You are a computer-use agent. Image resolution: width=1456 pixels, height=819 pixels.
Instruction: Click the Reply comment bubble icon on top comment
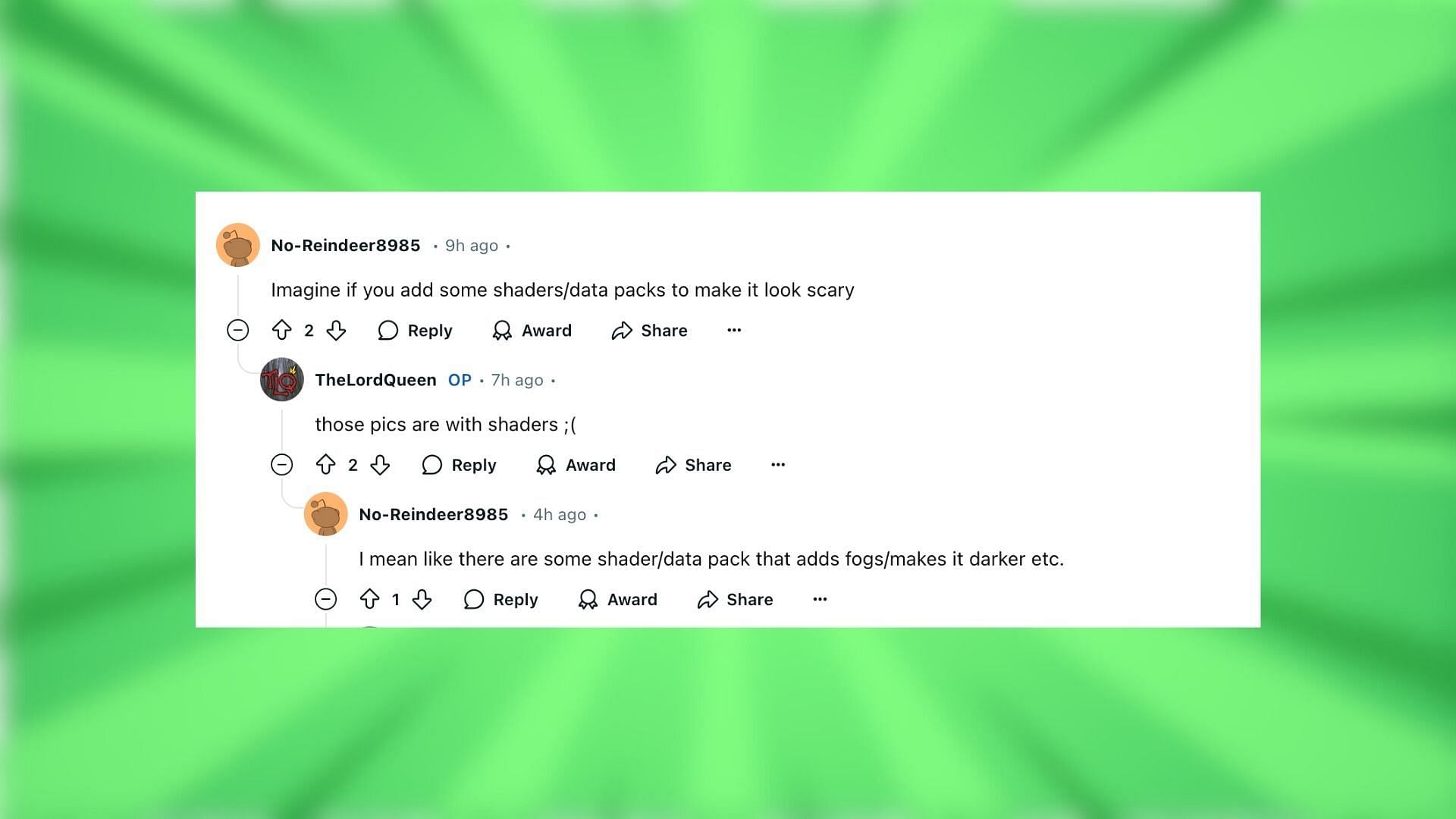click(x=389, y=330)
